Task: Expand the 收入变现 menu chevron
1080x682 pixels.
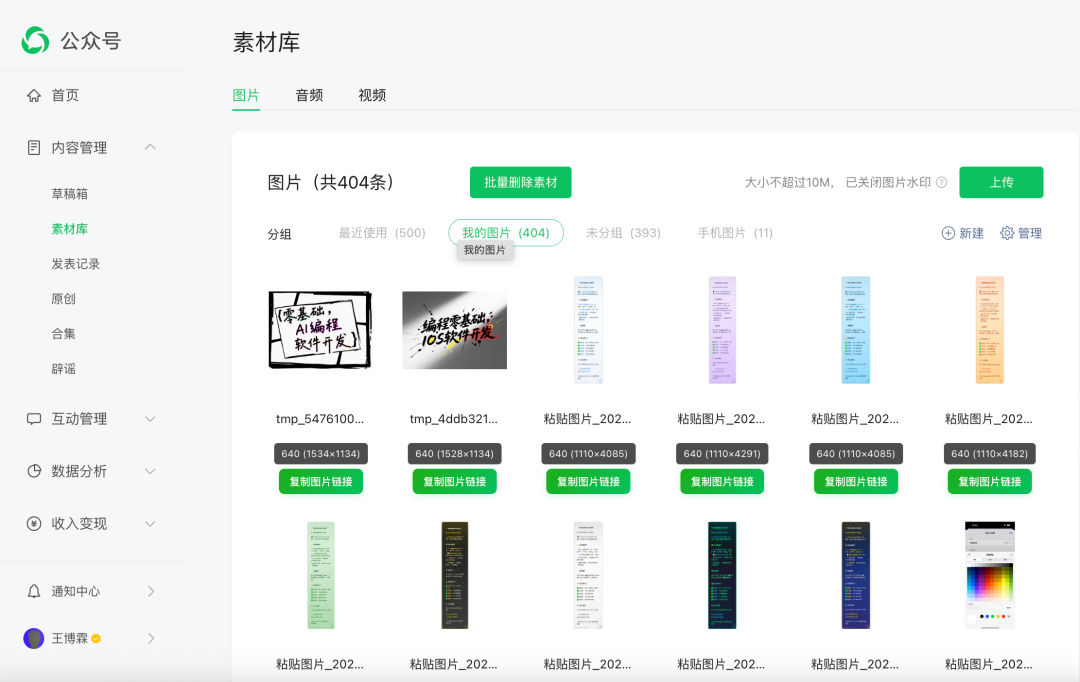Action: click(150, 523)
